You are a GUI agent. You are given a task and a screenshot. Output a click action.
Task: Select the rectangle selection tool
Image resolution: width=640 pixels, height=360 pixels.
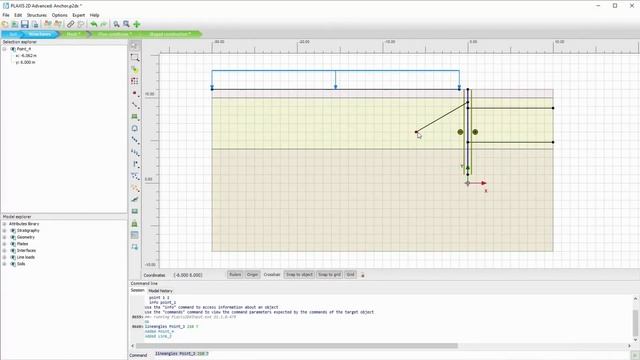click(135, 58)
